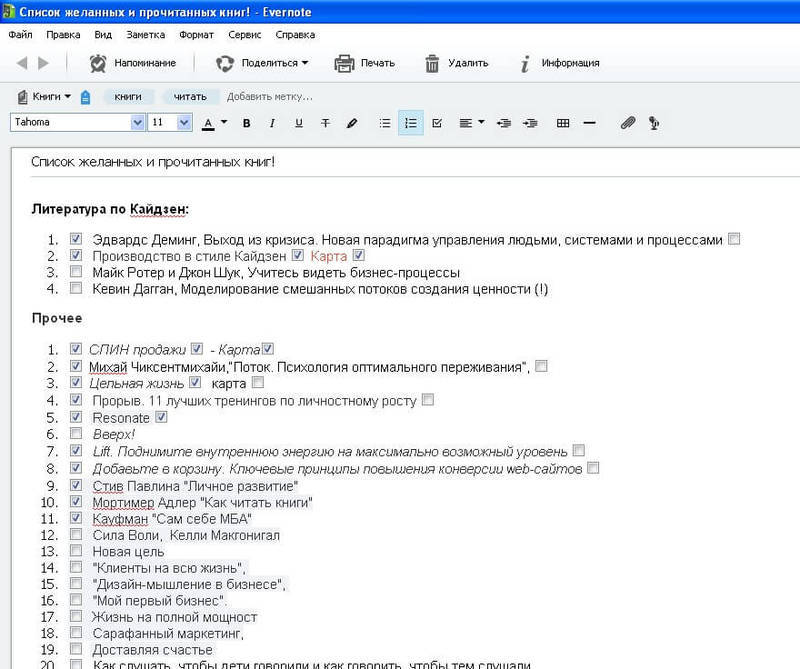The width and height of the screenshot is (800, 669).
Task: Toggle bold formatting
Action: (x=246, y=123)
